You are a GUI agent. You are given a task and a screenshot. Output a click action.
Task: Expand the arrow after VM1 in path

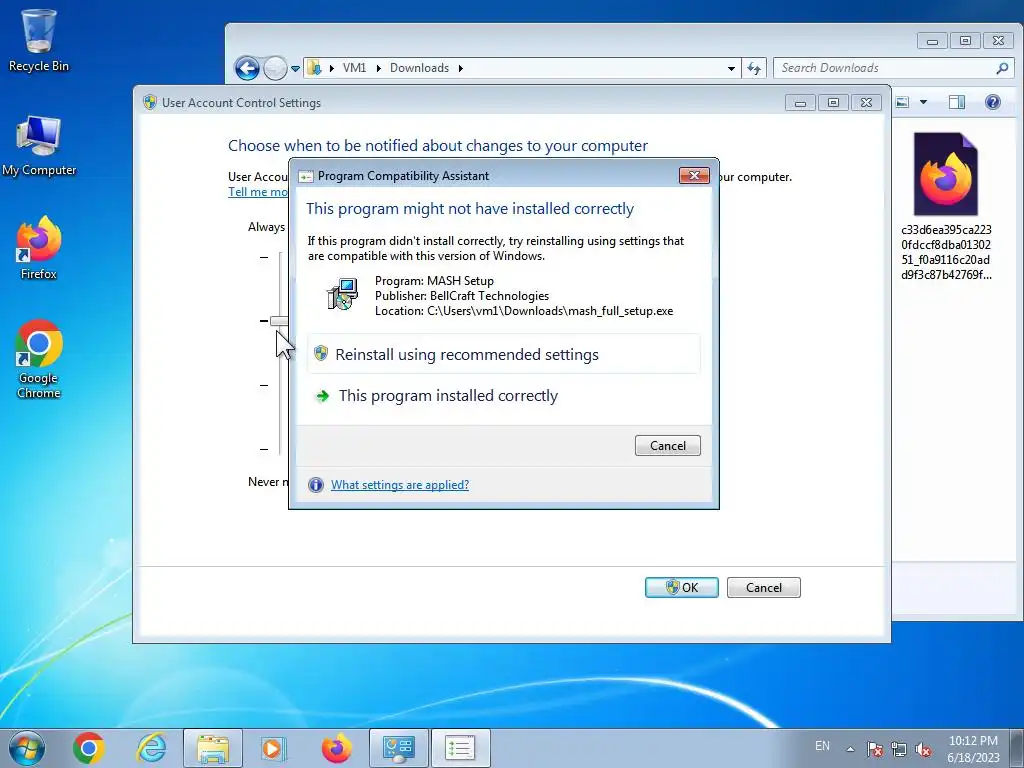click(x=378, y=68)
